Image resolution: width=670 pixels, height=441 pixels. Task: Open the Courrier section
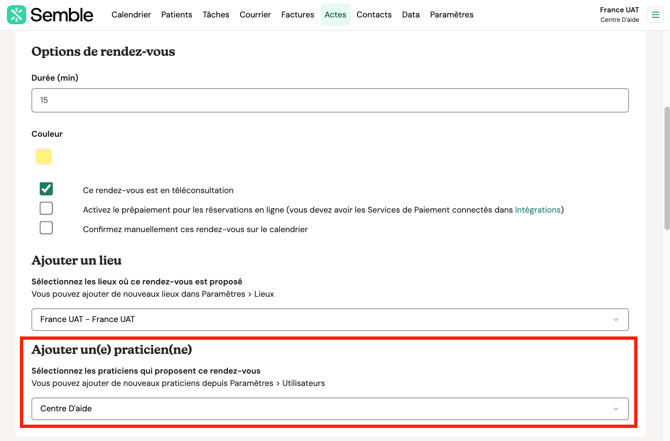click(255, 15)
